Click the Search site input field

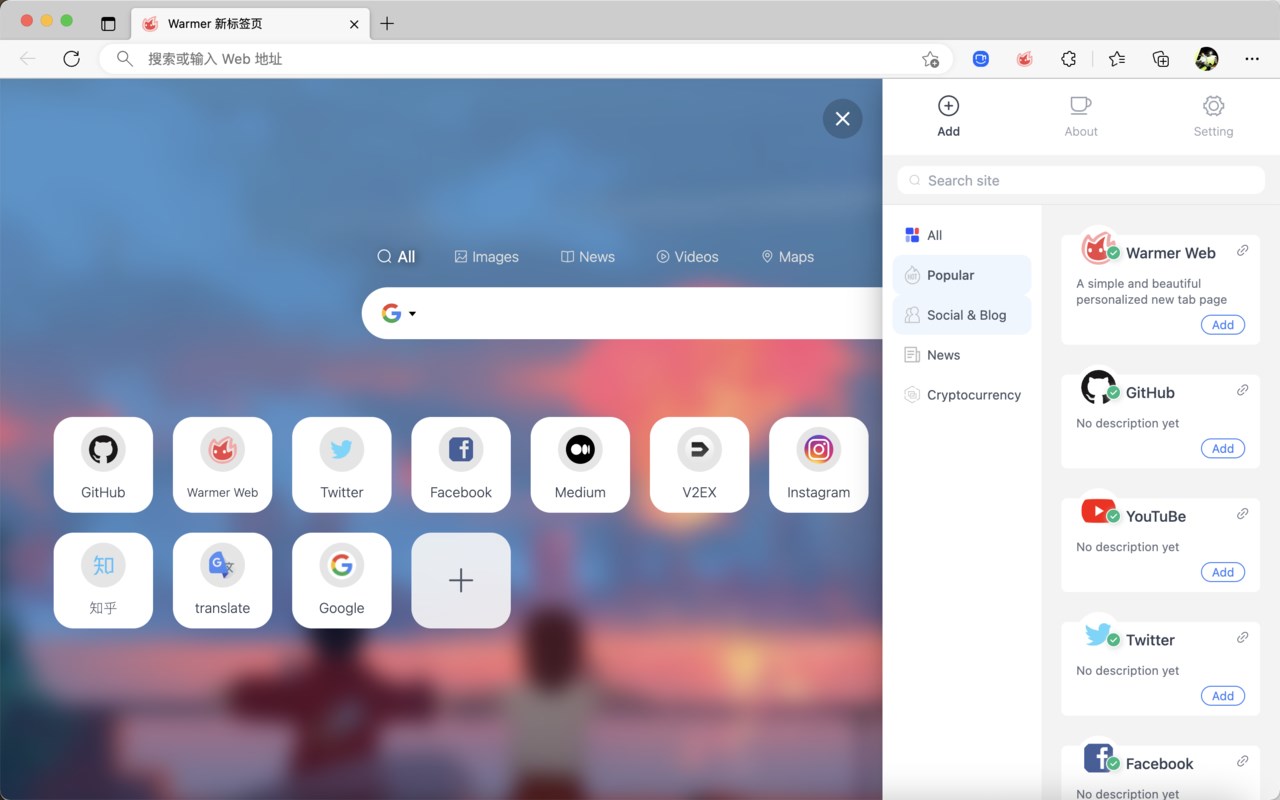(1081, 180)
